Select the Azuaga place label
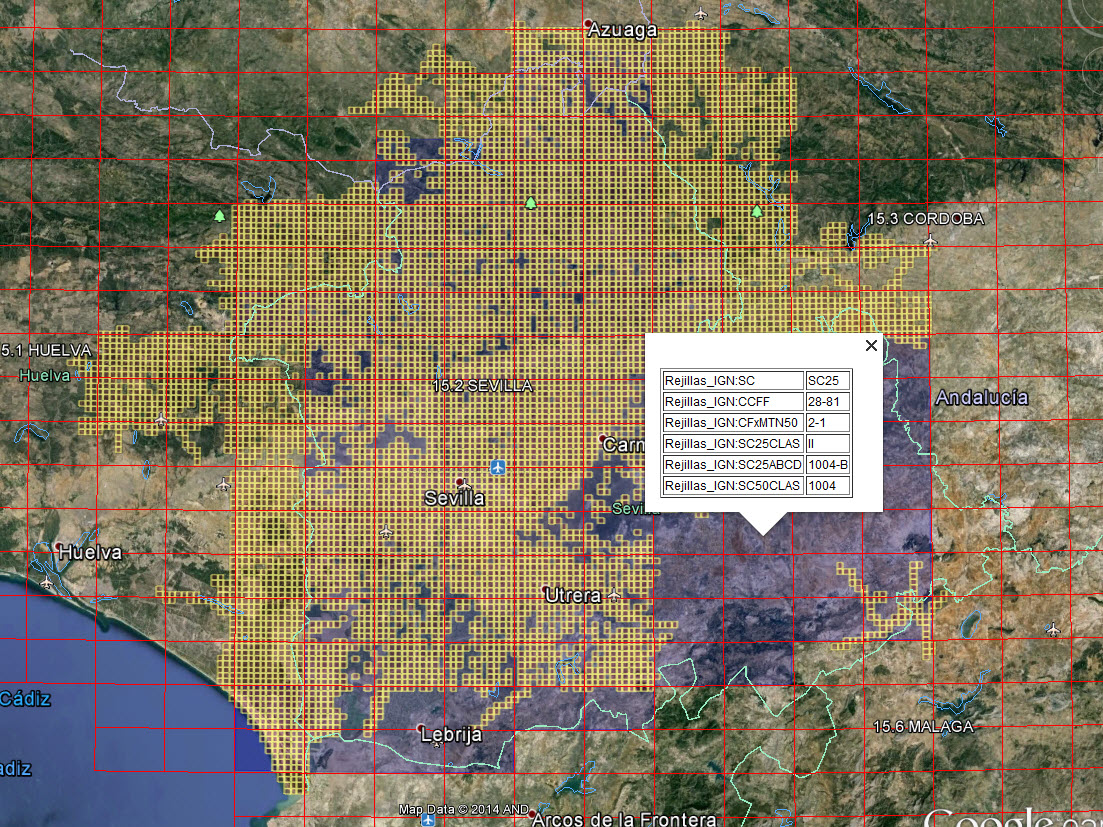 pyautogui.click(x=623, y=30)
